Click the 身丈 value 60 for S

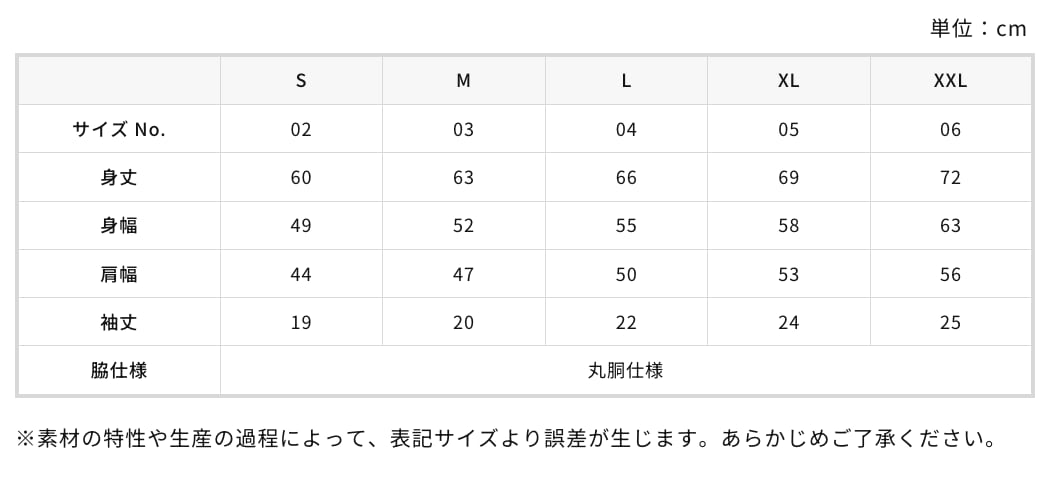[301, 177]
